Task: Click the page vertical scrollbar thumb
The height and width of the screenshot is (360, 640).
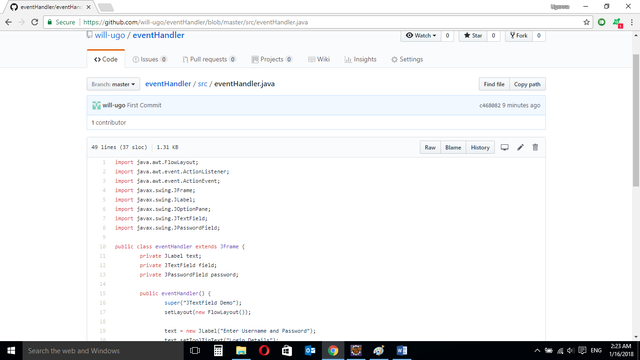Action: pyautogui.click(x=636, y=120)
